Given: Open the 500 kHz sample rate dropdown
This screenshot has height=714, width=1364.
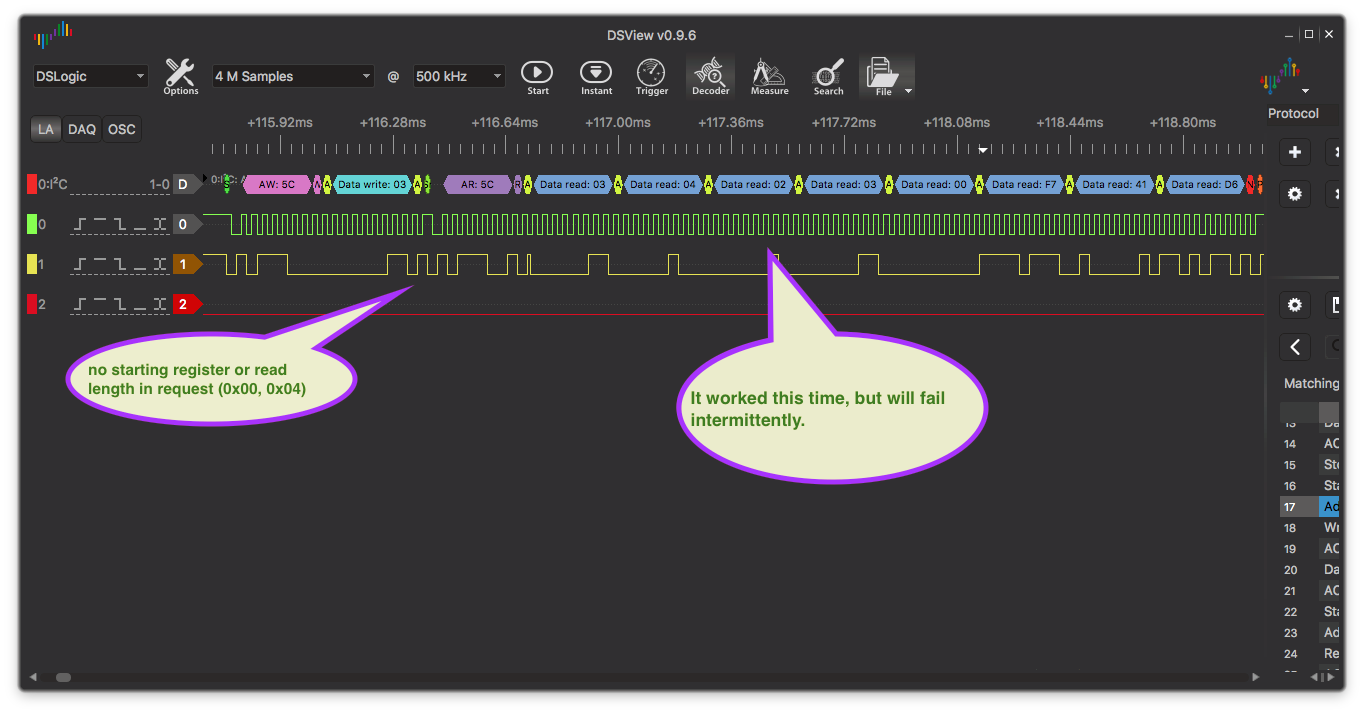Looking at the screenshot, I should pyautogui.click(x=459, y=76).
